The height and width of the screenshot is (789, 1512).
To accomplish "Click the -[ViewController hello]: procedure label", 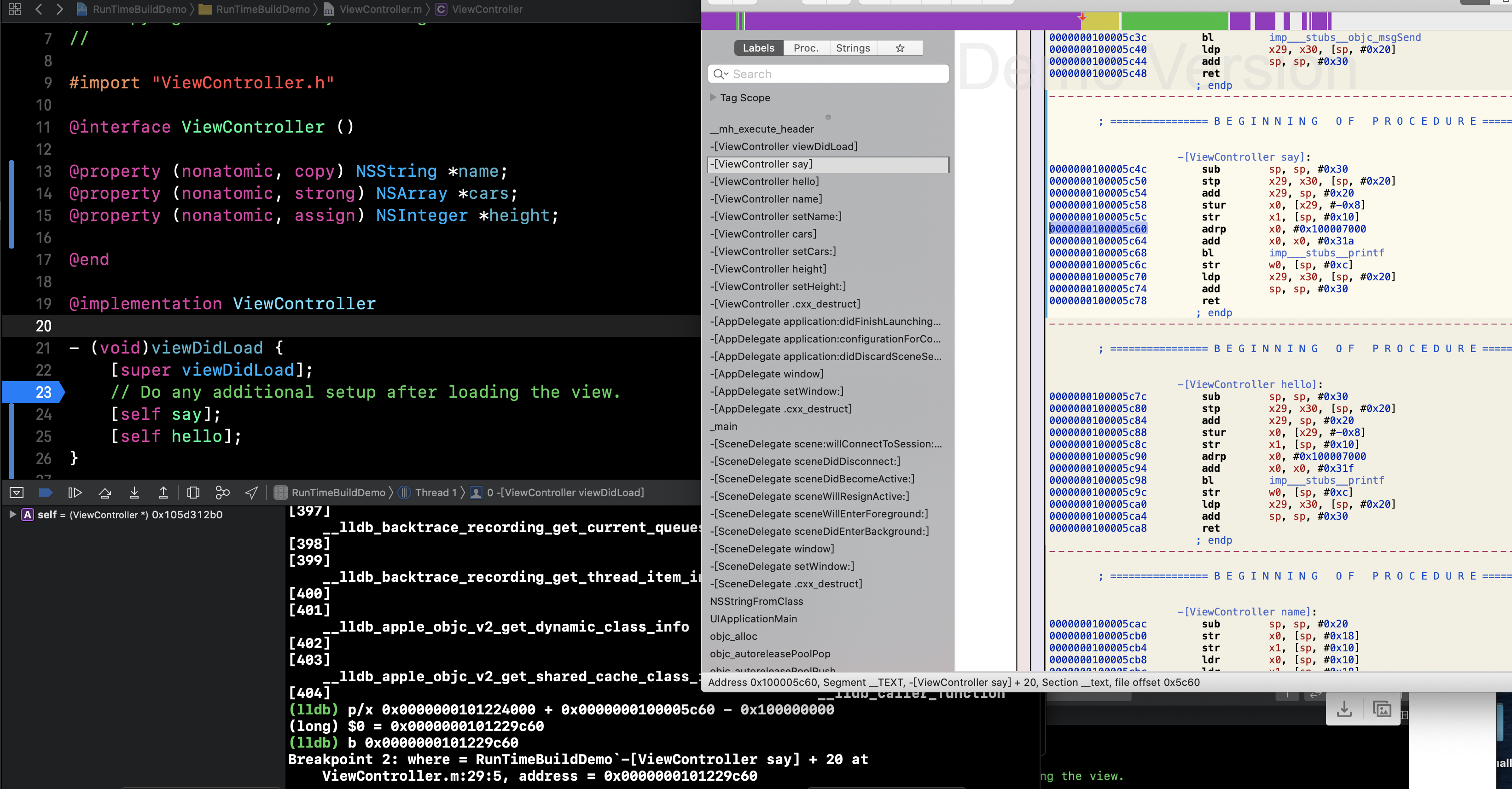I will (x=1250, y=384).
